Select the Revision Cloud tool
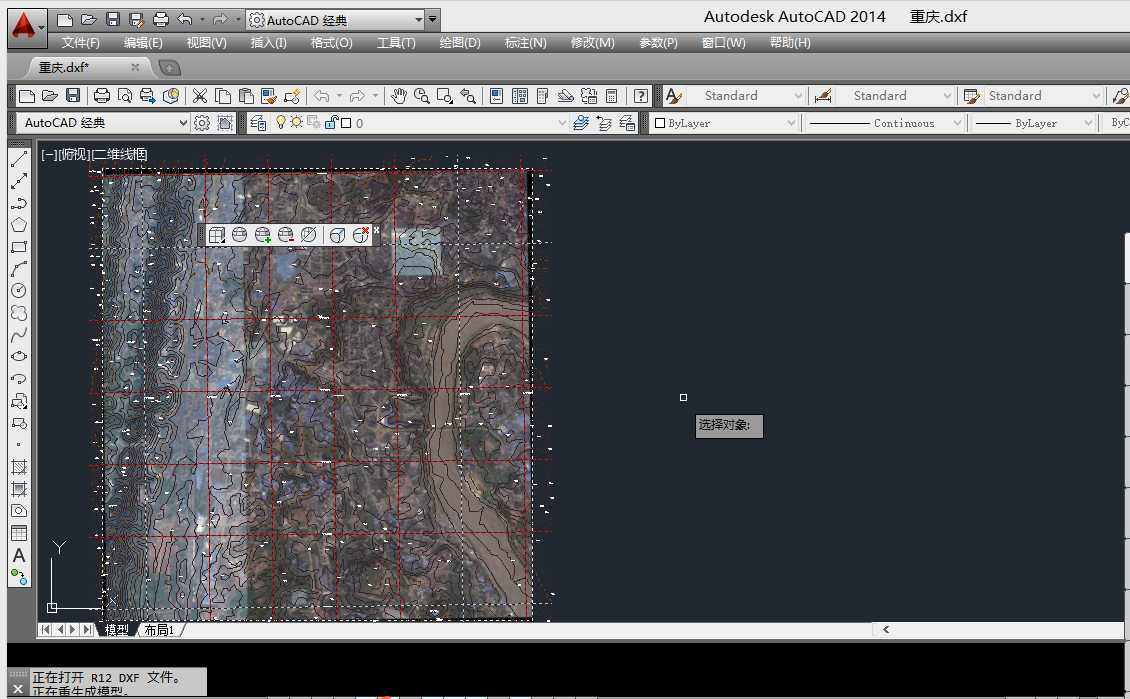Screen dimensions: 1130x699 pyautogui.click(x=19, y=313)
